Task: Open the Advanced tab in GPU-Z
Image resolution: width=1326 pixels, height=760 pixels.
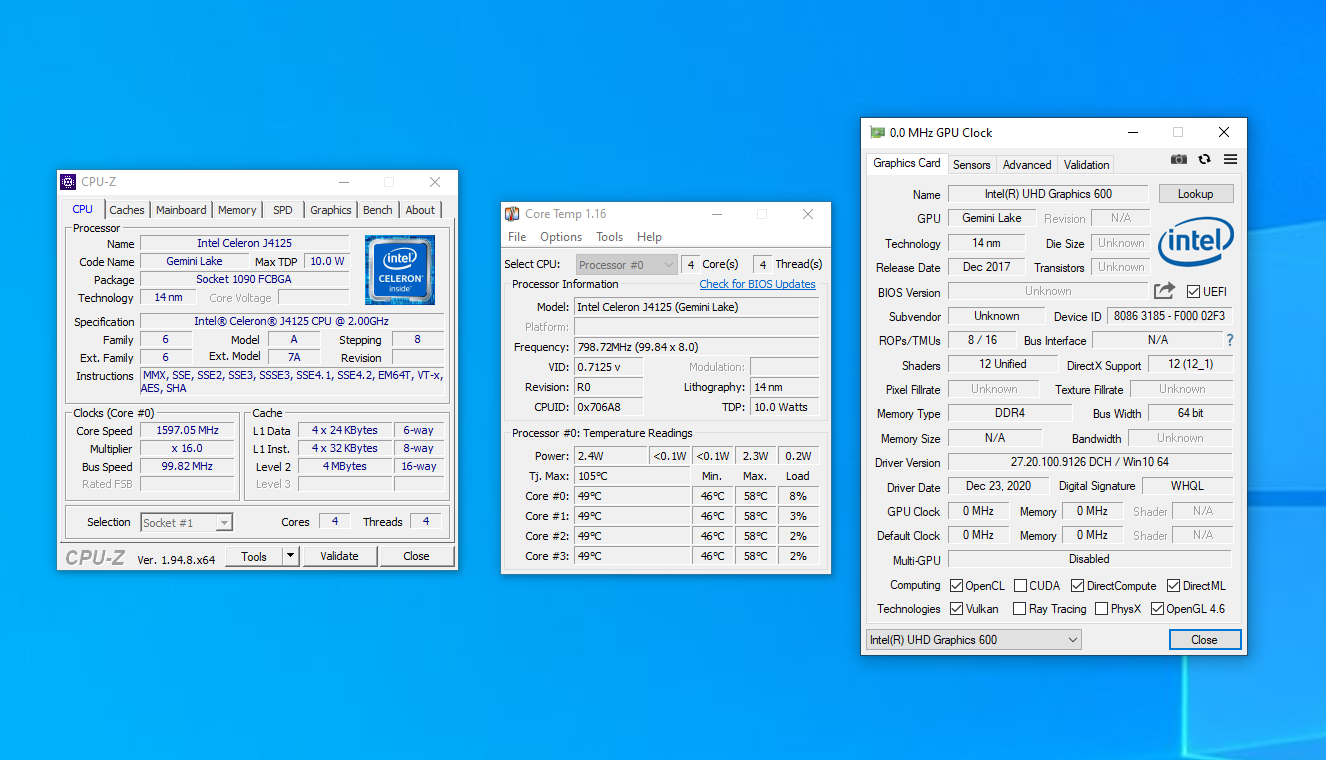Action: tap(1027, 165)
